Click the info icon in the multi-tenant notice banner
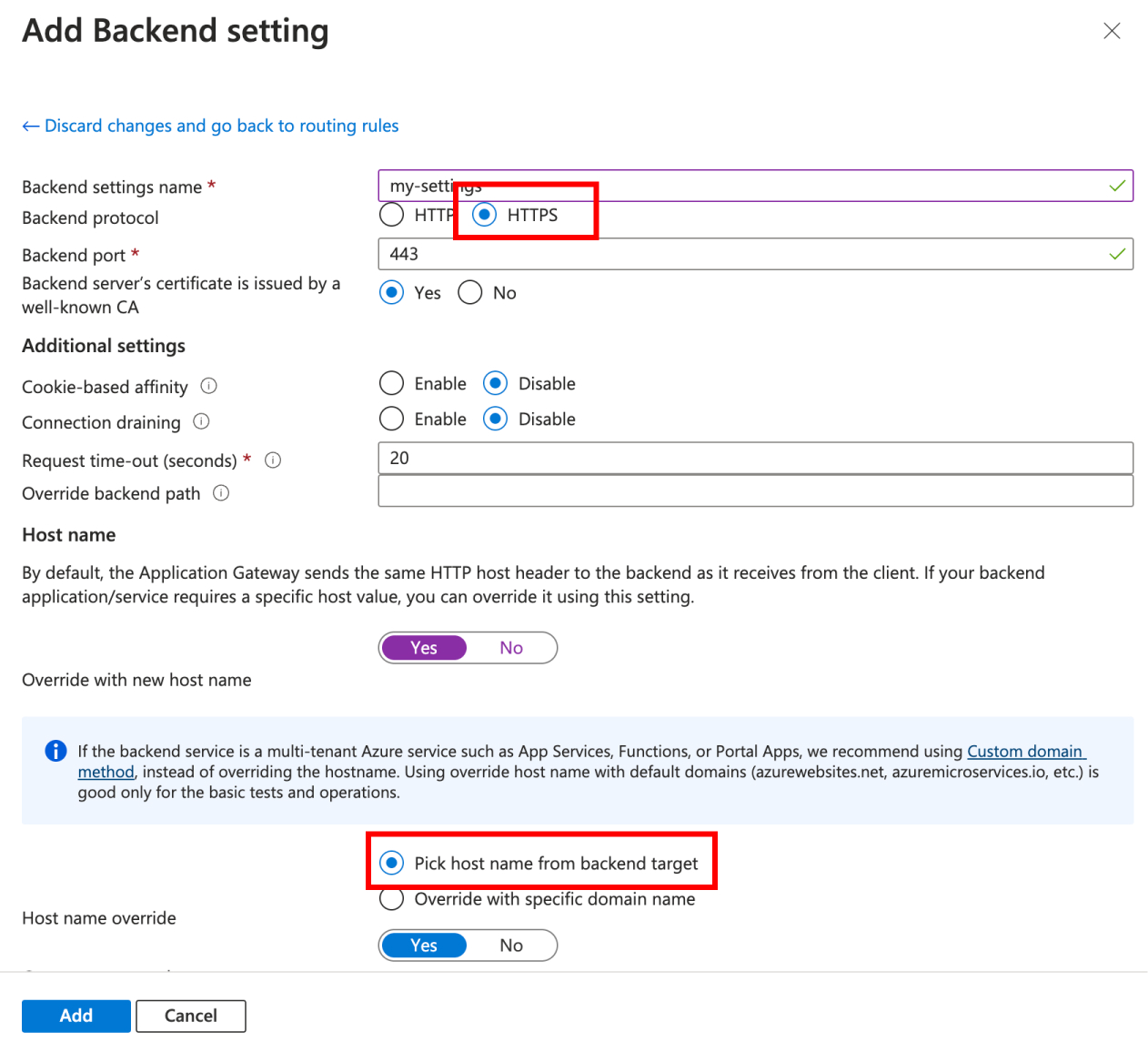This screenshot has height=1052, width=1148. coord(55,751)
